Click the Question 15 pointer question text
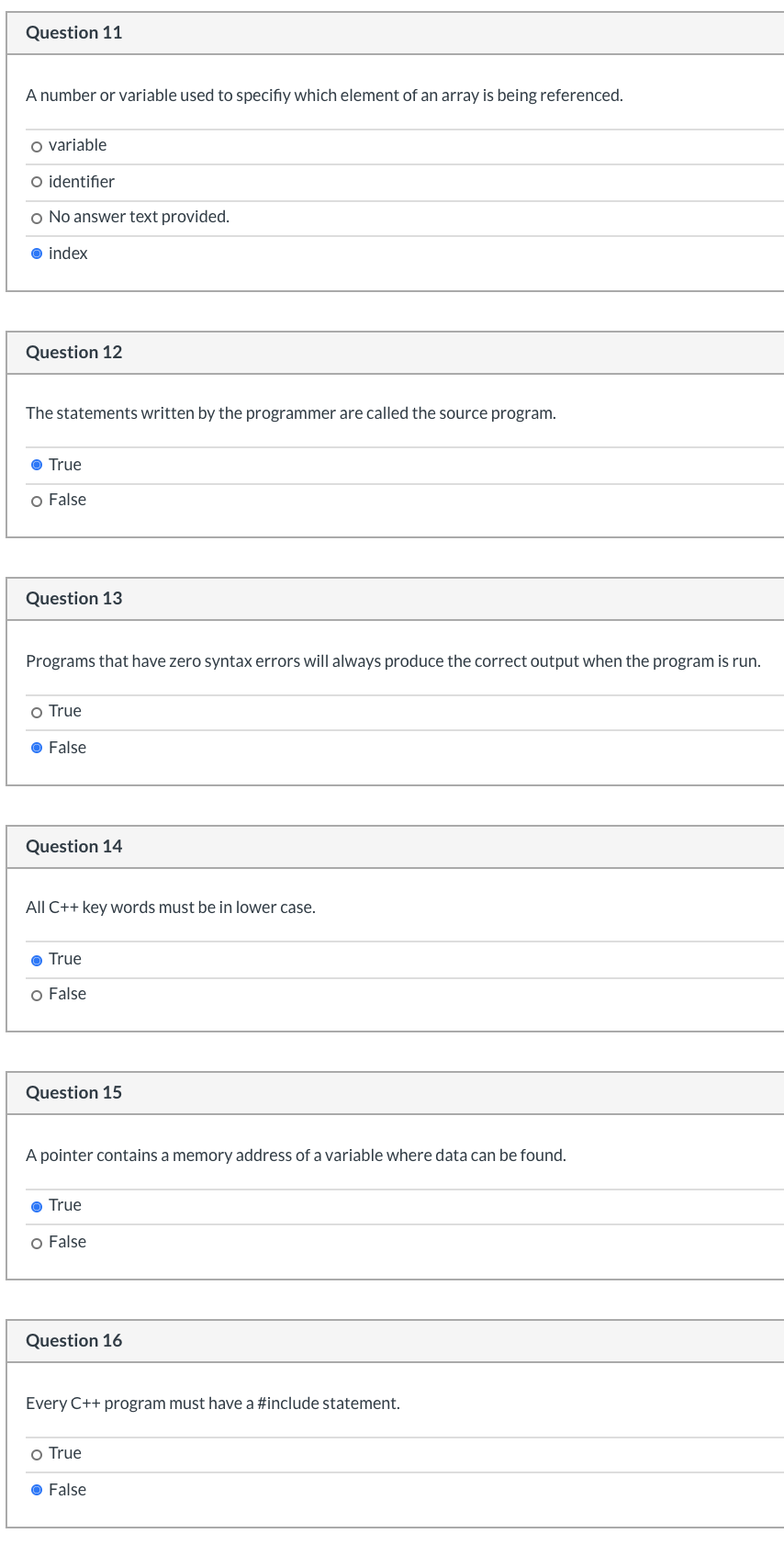784x1556 pixels. (x=296, y=1156)
